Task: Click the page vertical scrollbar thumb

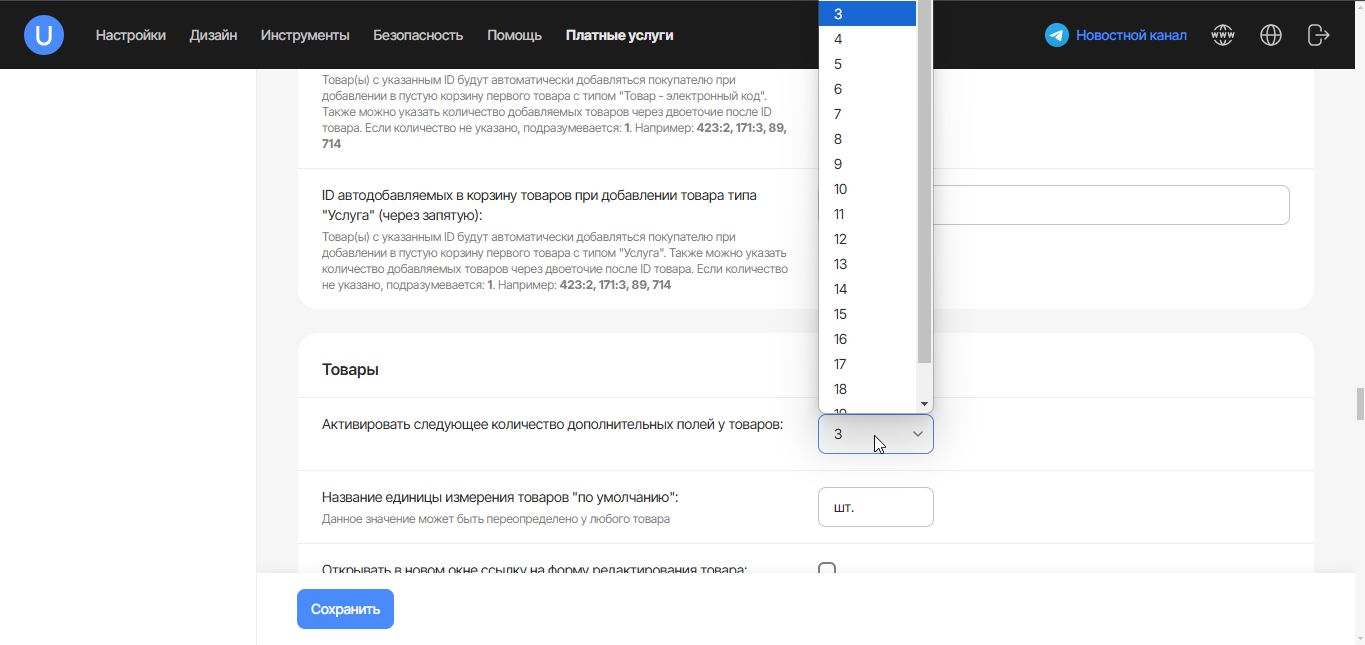Action: pos(1359,404)
